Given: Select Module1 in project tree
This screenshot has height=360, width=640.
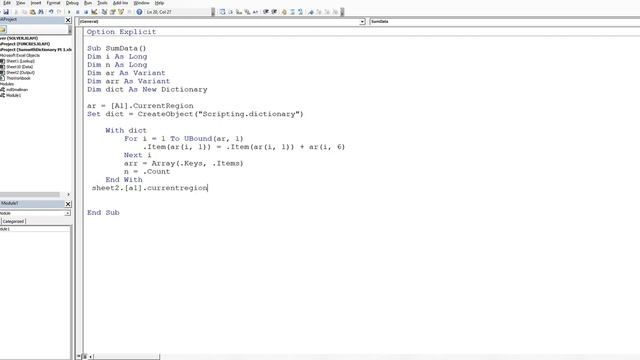Looking at the screenshot, I should tap(13, 95).
